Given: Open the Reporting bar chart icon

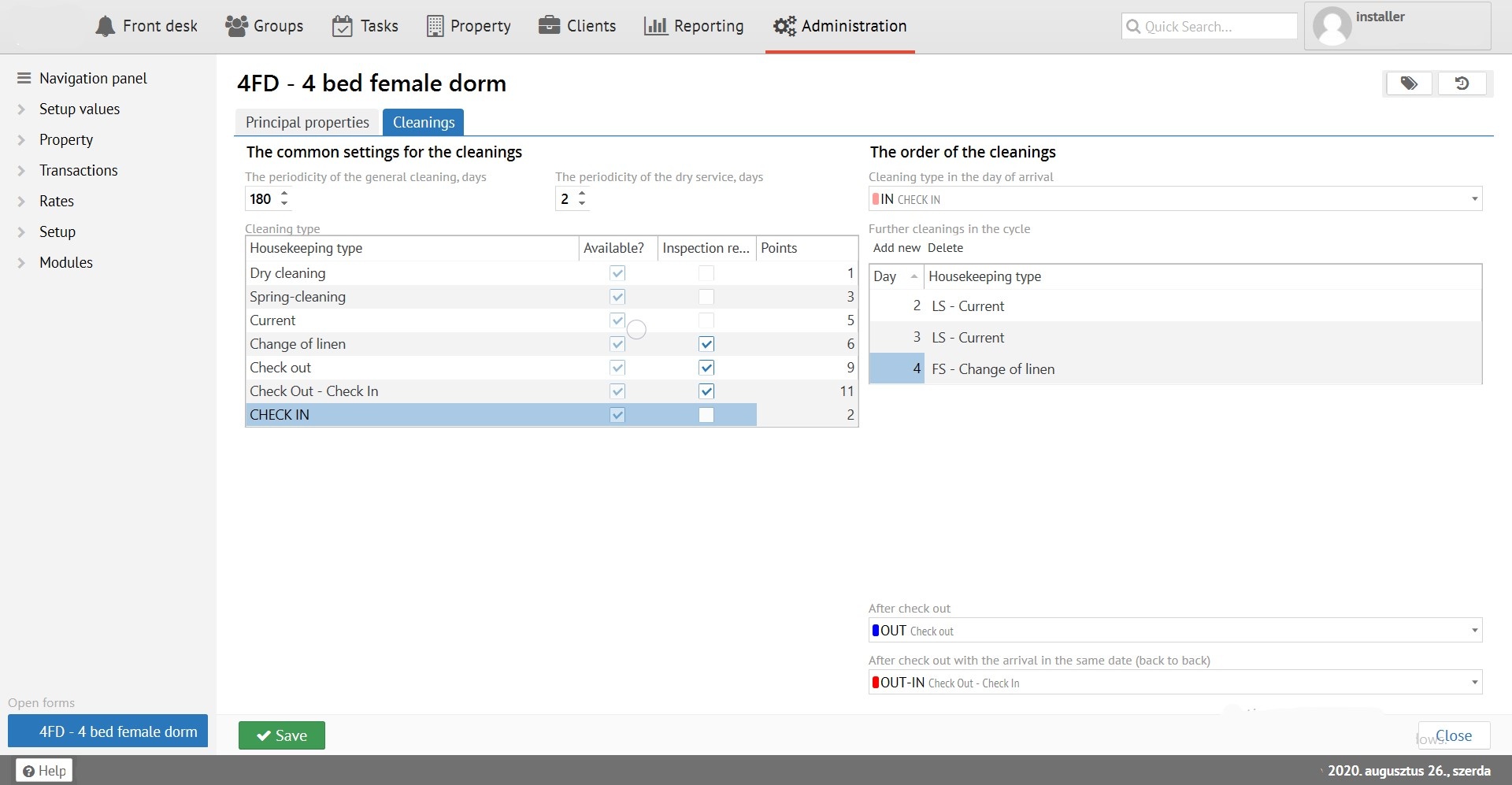Looking at the screenshot, I should coord(655,27).
